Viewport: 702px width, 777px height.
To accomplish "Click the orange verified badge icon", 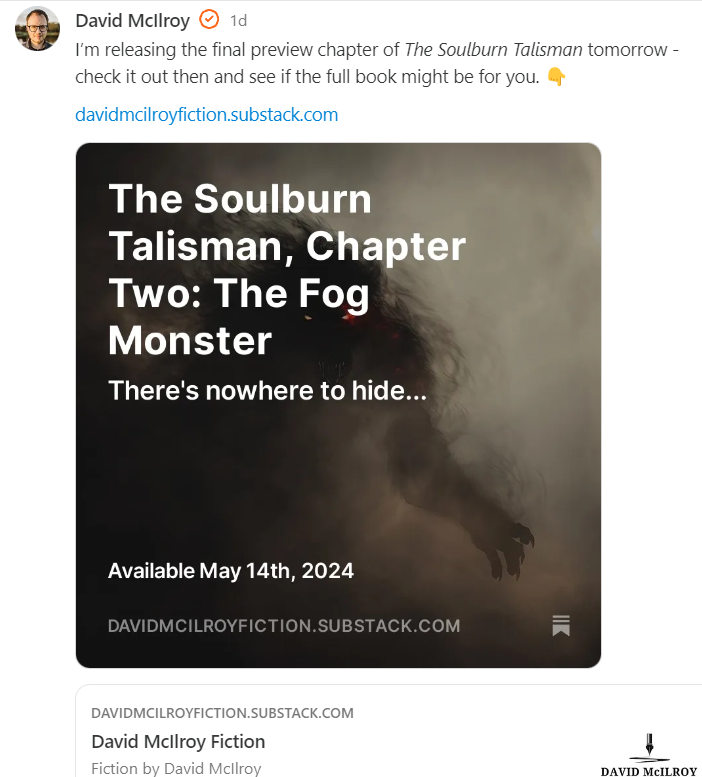I will tap(209, 20).
